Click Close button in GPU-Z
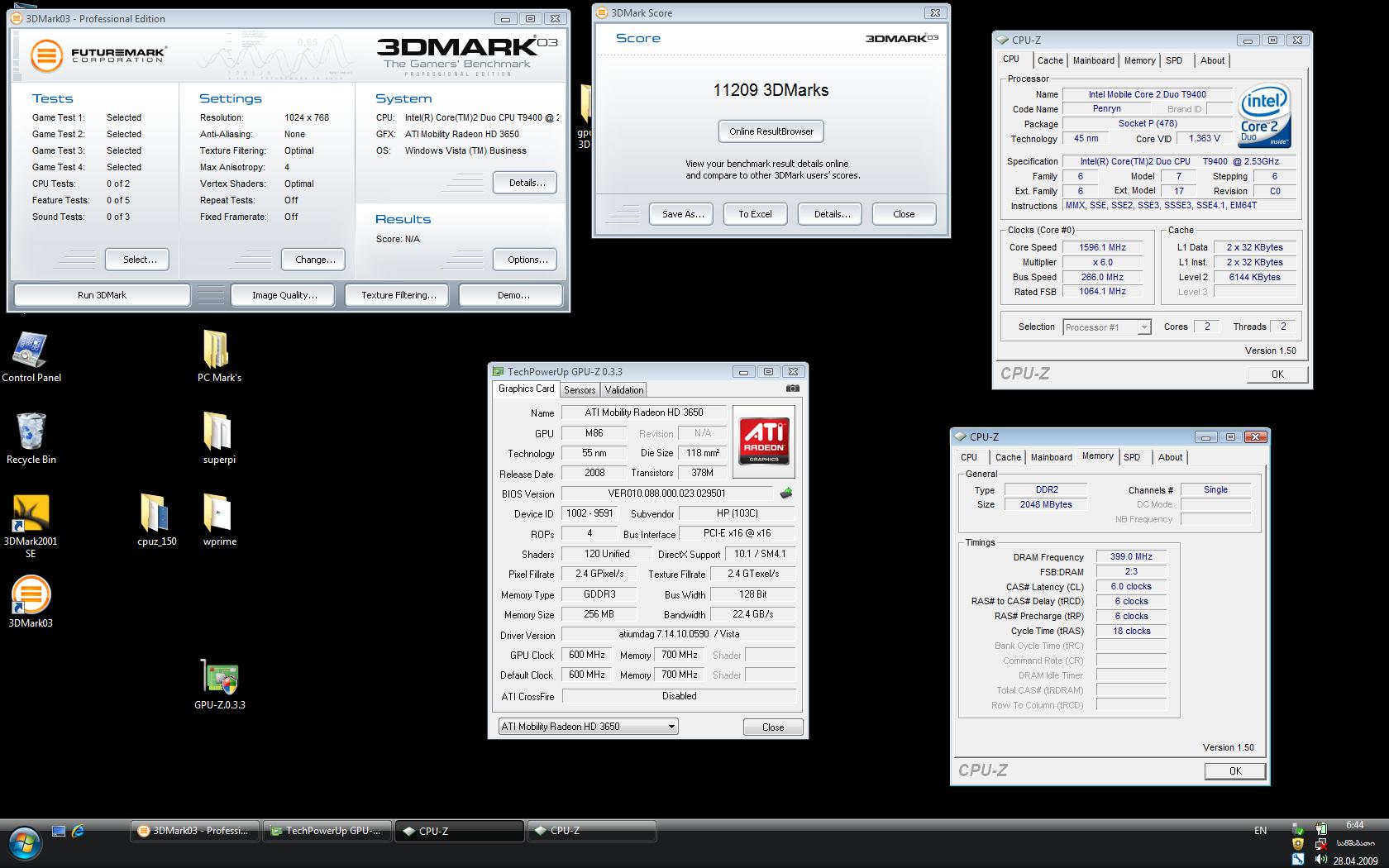The image size is (1389, 868). [773, 727]
